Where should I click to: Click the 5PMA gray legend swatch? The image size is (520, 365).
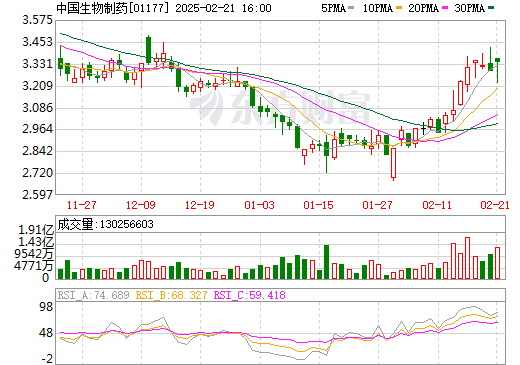tap(351, 8)
